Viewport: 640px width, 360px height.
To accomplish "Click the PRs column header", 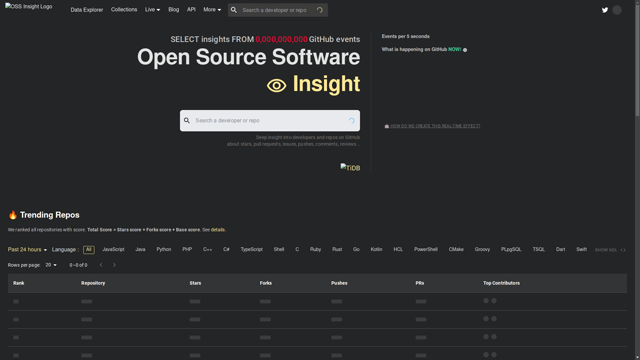I will point(420,283).
